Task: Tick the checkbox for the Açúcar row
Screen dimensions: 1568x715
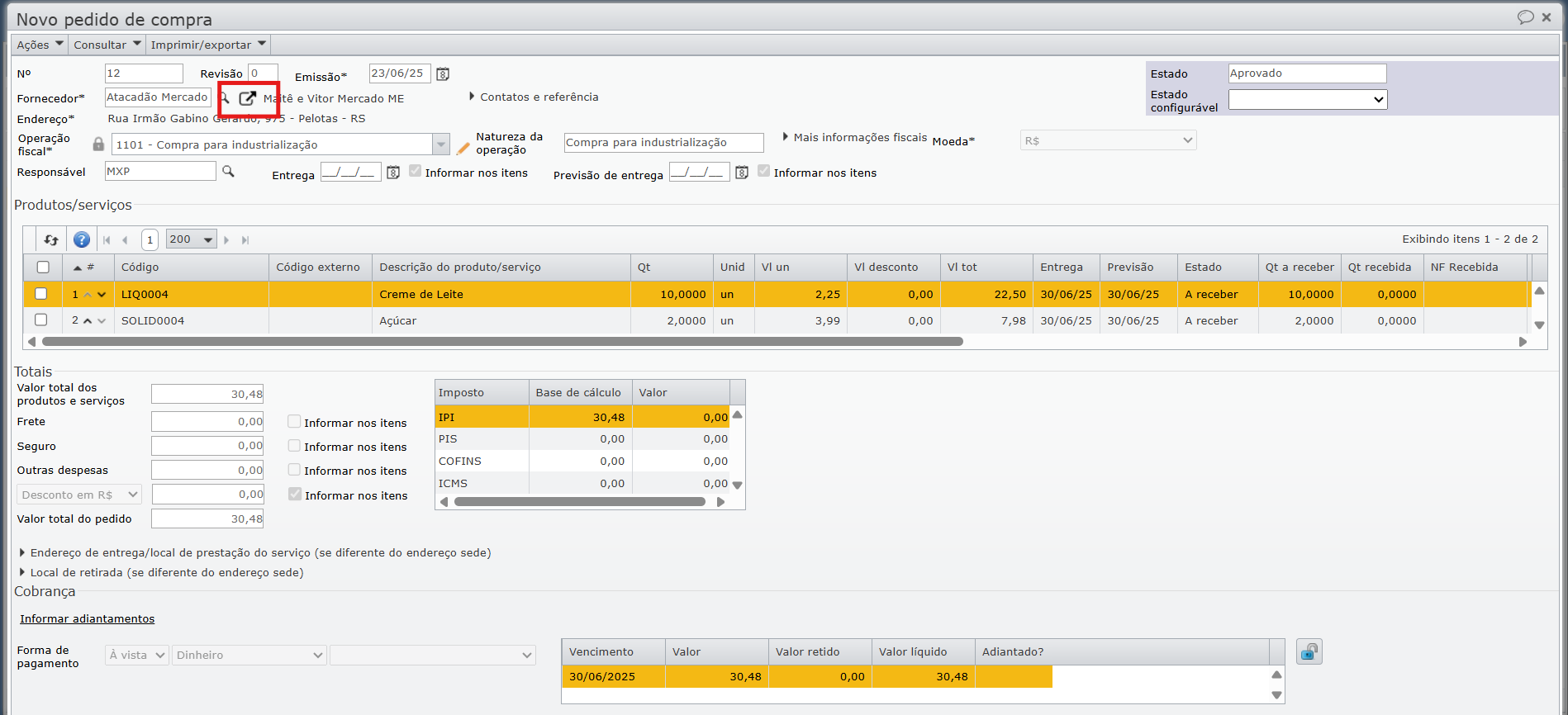Action: (41, 320)
